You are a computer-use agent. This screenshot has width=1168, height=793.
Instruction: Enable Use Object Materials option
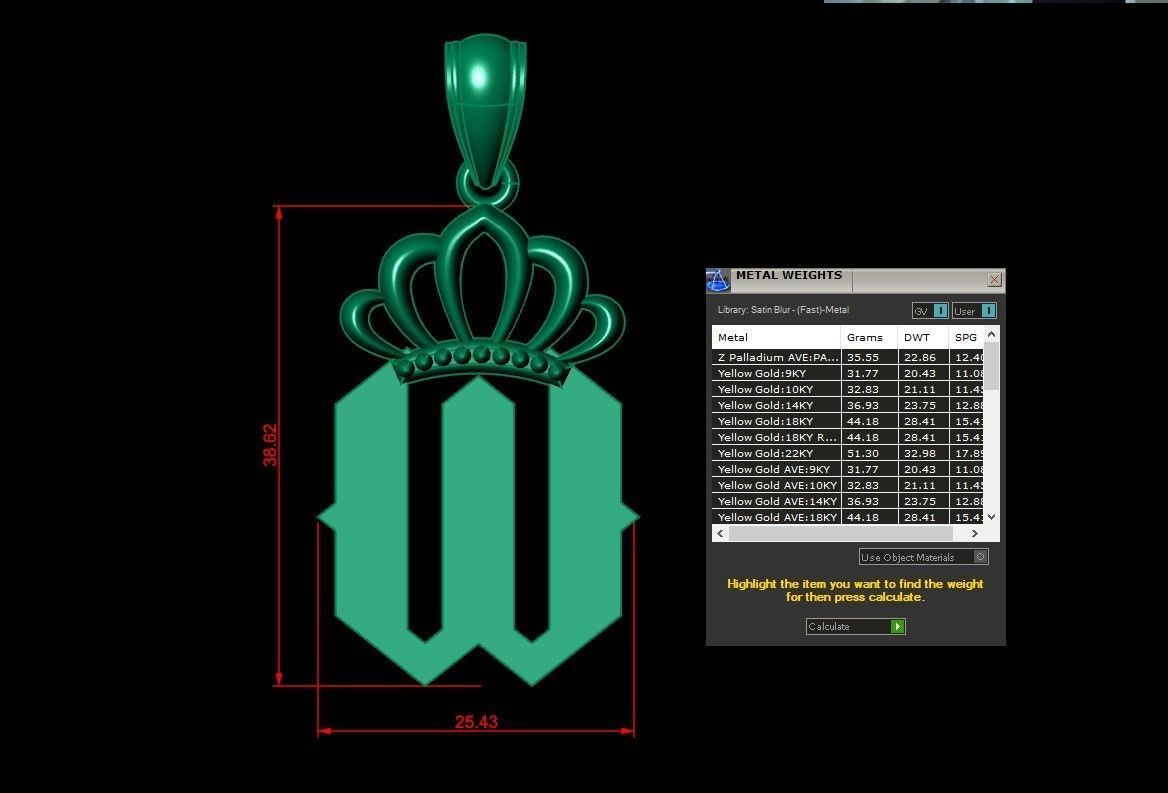point(924,557)
